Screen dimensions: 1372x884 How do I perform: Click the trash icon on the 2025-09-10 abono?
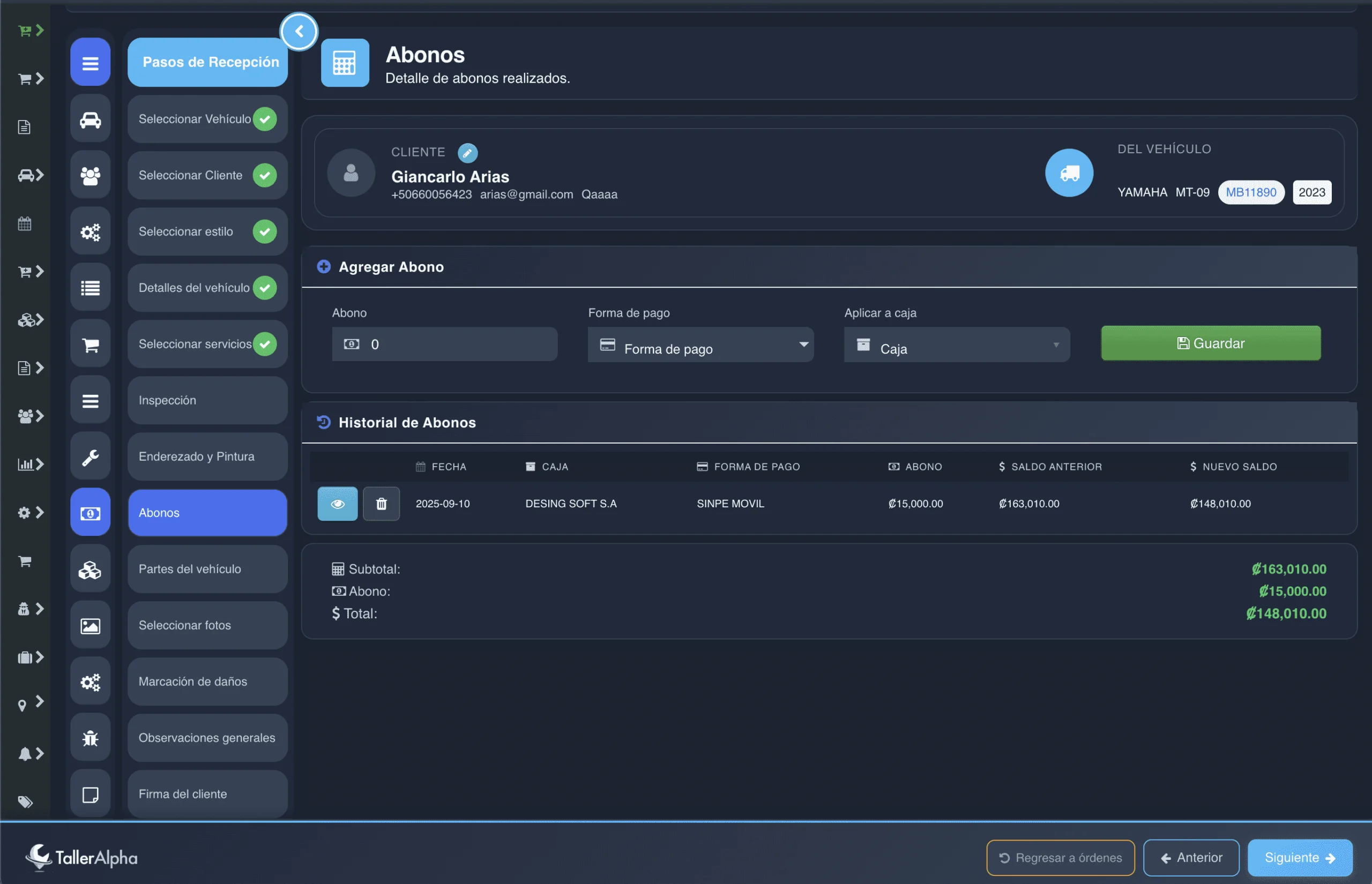[381, 504]
